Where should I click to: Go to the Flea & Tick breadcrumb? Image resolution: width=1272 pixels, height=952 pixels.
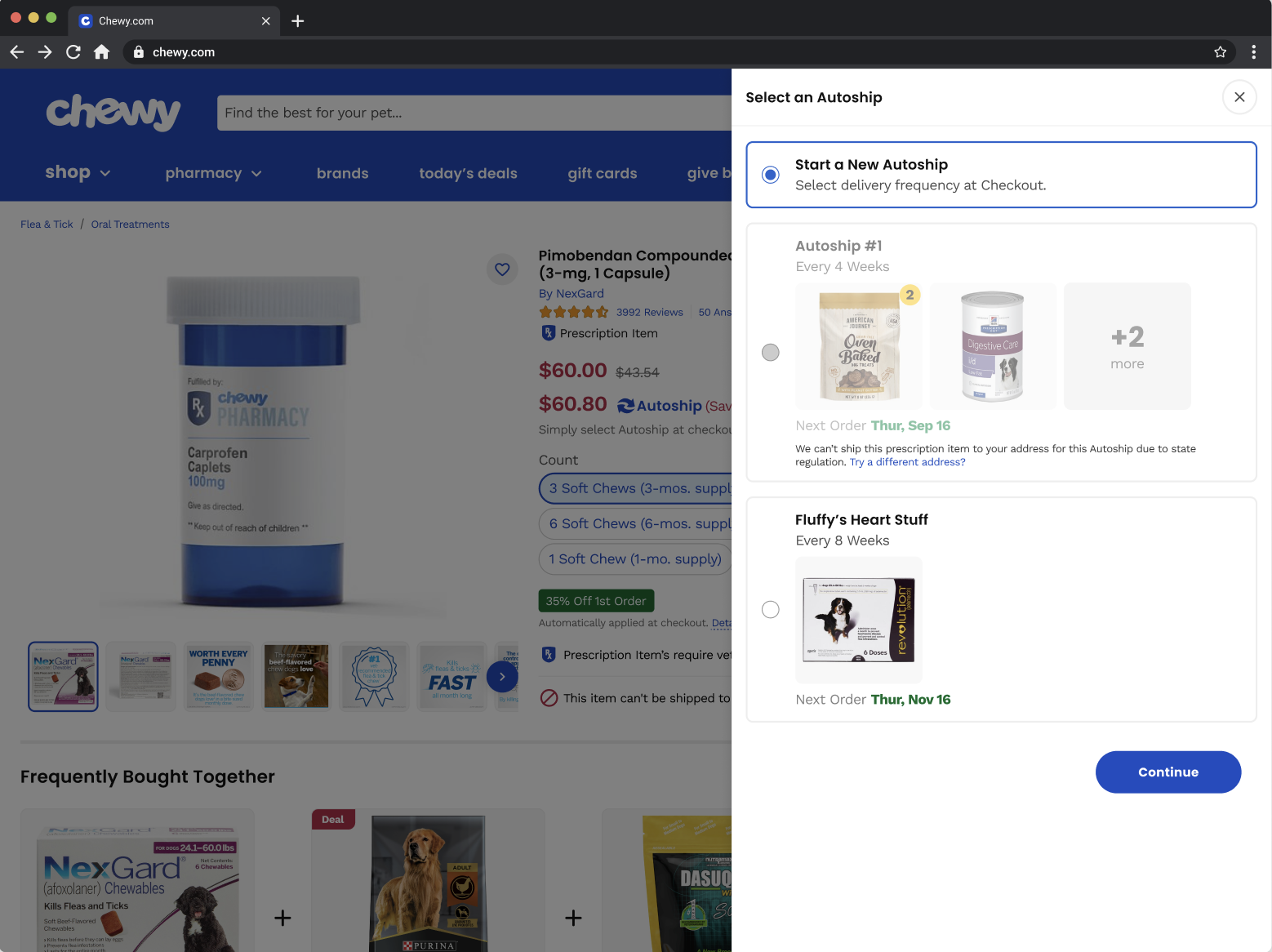pos(47,225)
